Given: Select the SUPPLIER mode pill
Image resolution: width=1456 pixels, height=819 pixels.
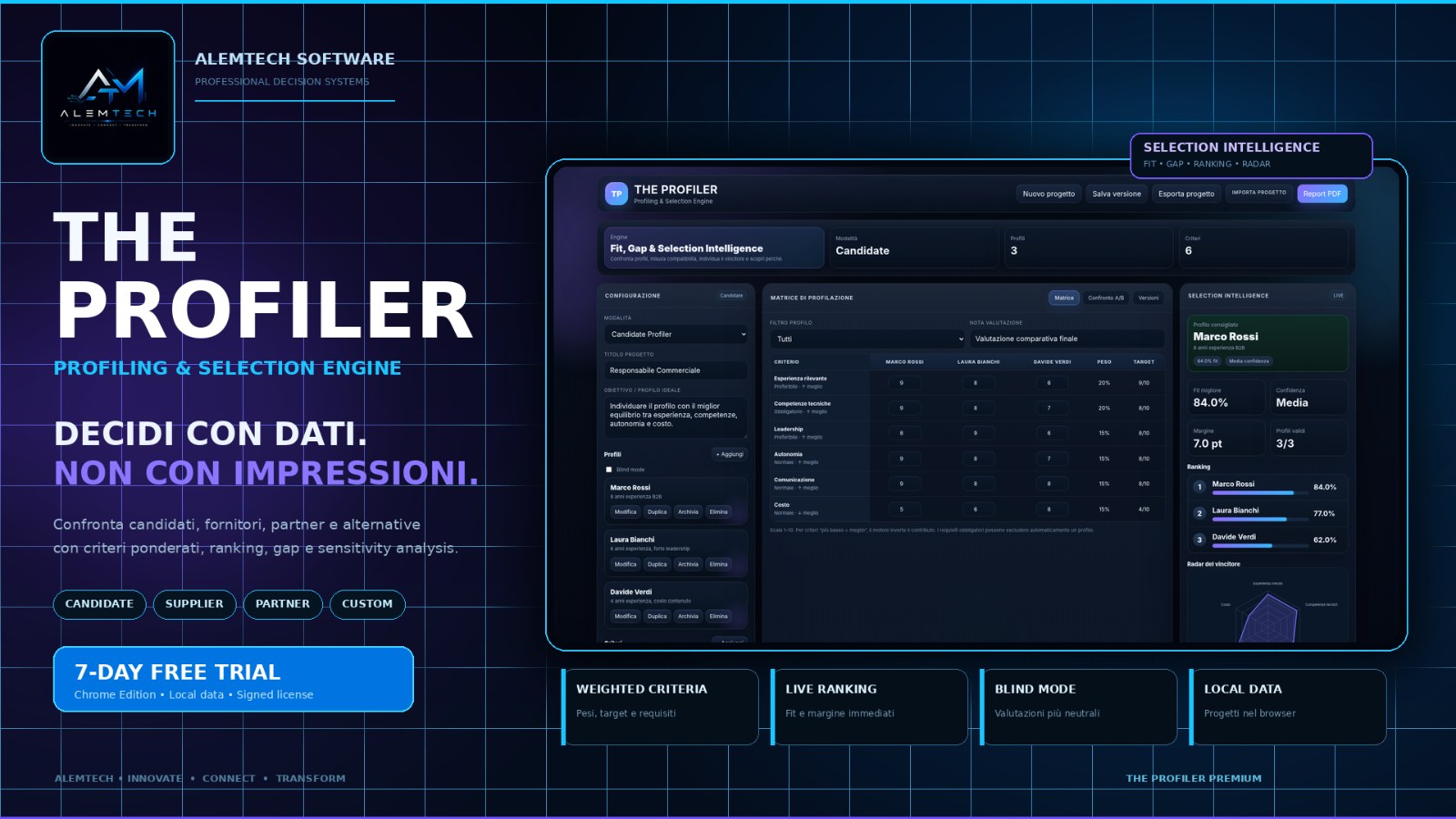Looking at the screenshot, I should click(x=194, y=604).
